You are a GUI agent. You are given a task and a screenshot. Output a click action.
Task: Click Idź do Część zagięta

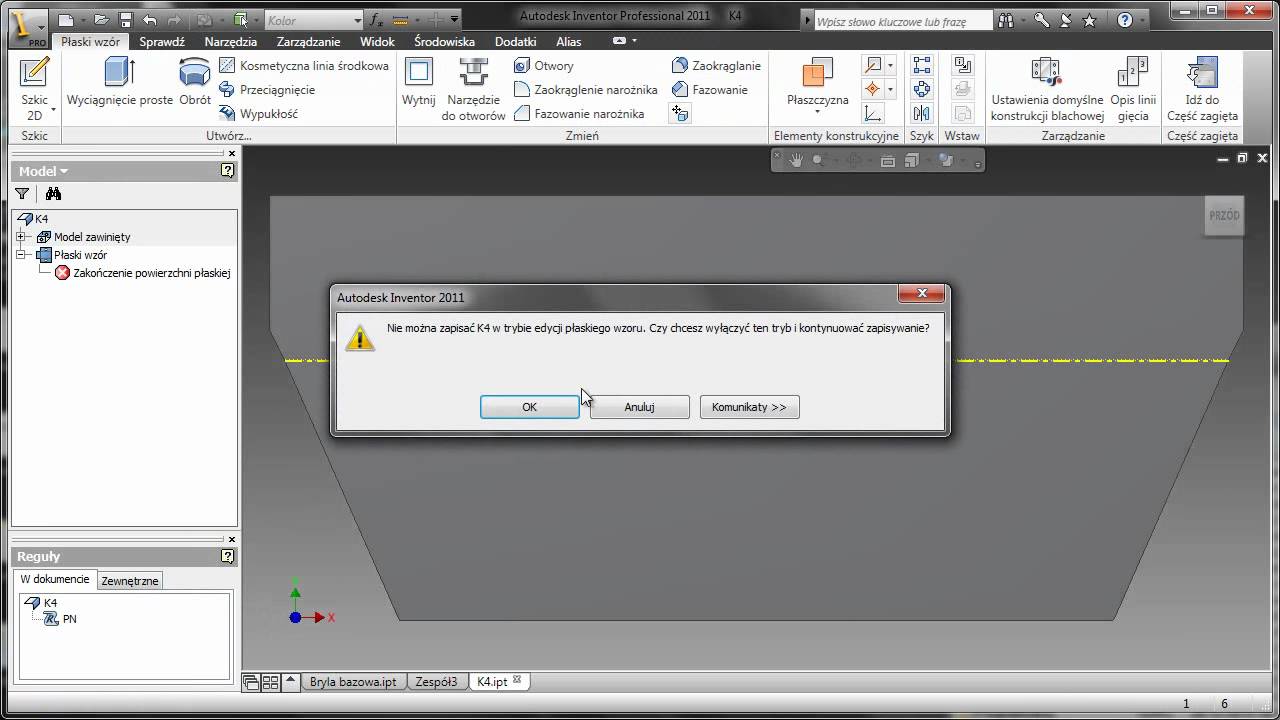coord(1202,88)
